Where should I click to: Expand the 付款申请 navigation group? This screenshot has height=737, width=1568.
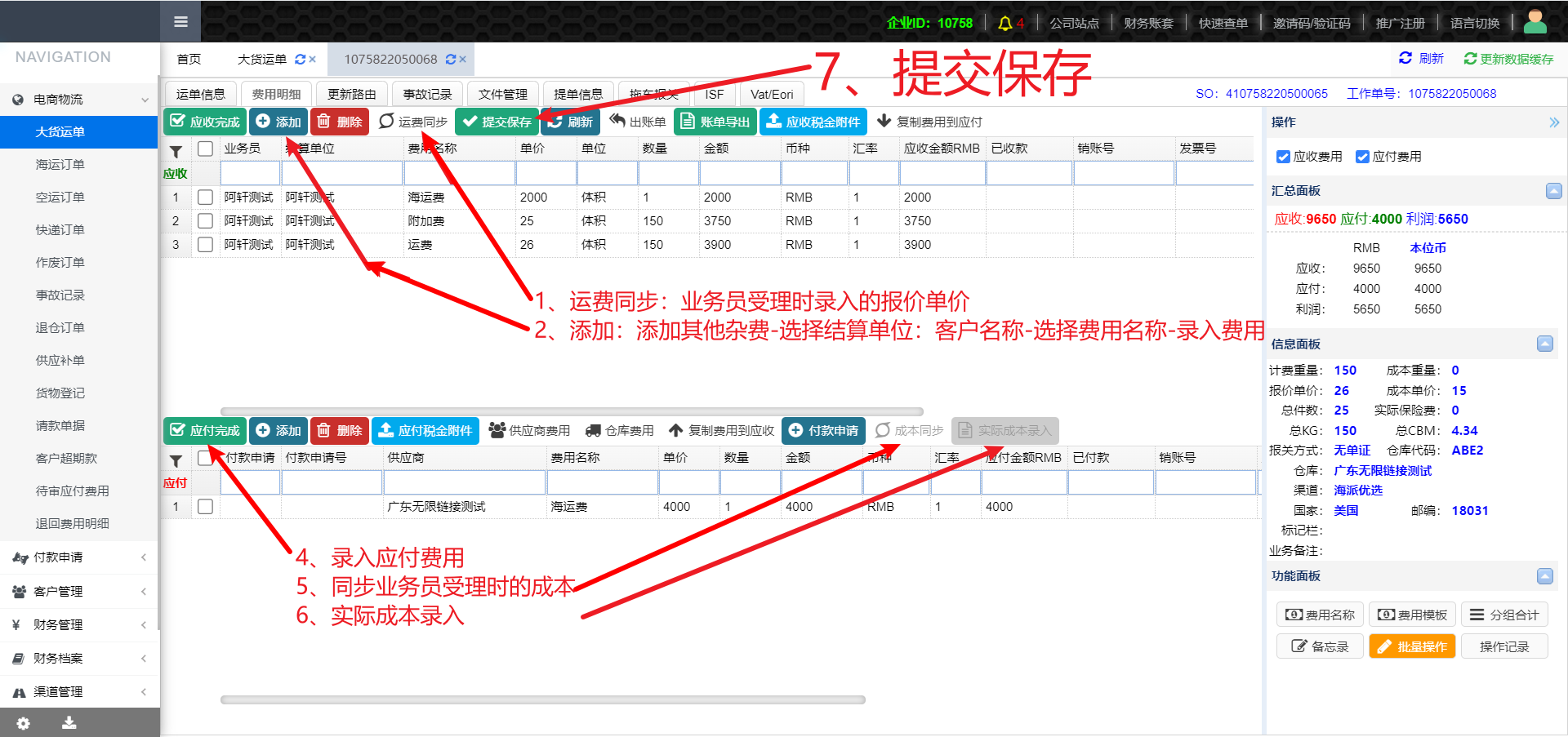79,557
